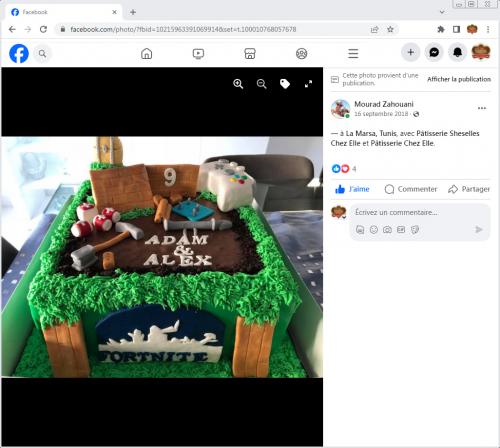Open Groups from top navigation

click(302, 53)
